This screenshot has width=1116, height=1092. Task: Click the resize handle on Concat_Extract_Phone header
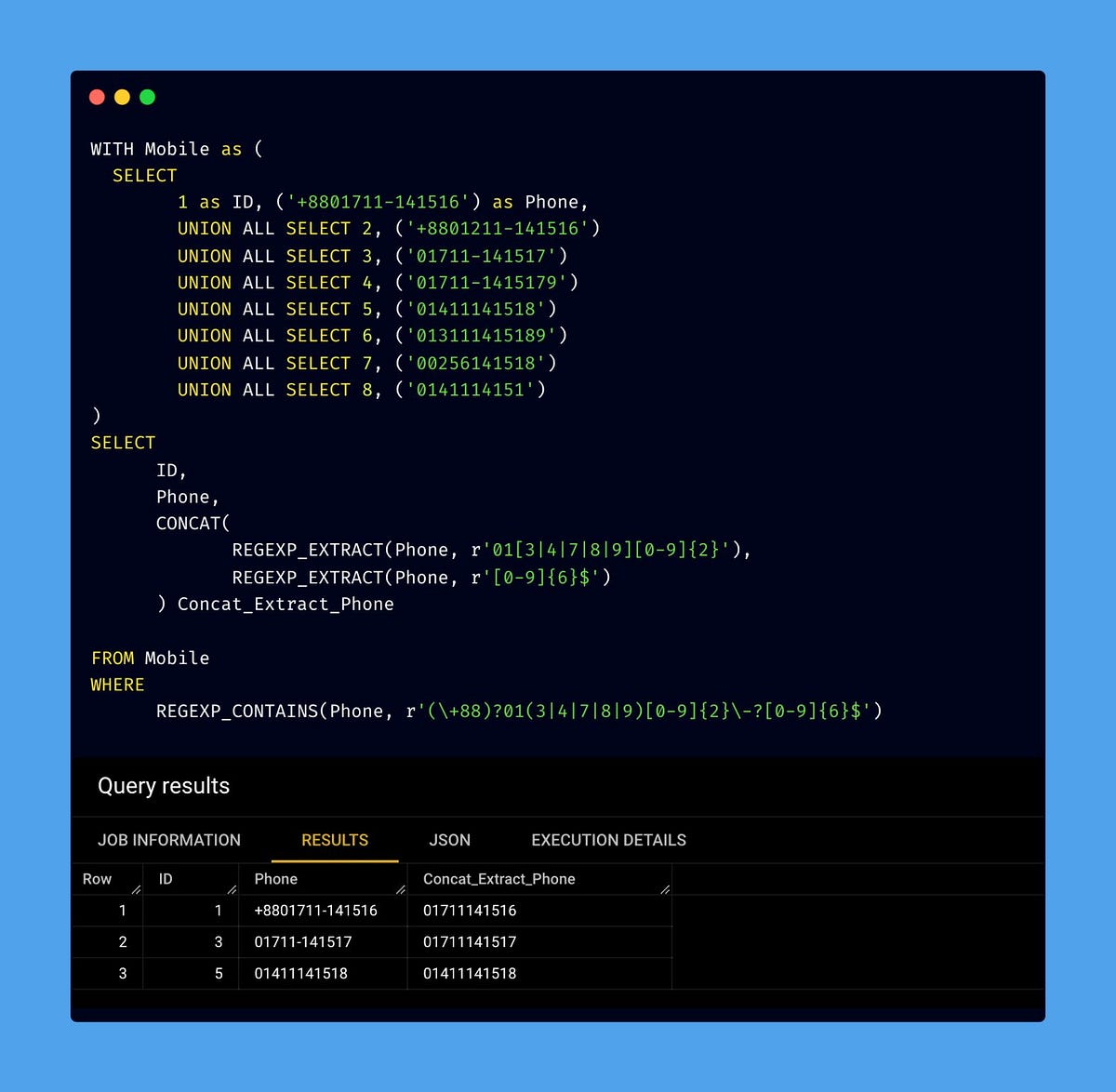(664, 889)
